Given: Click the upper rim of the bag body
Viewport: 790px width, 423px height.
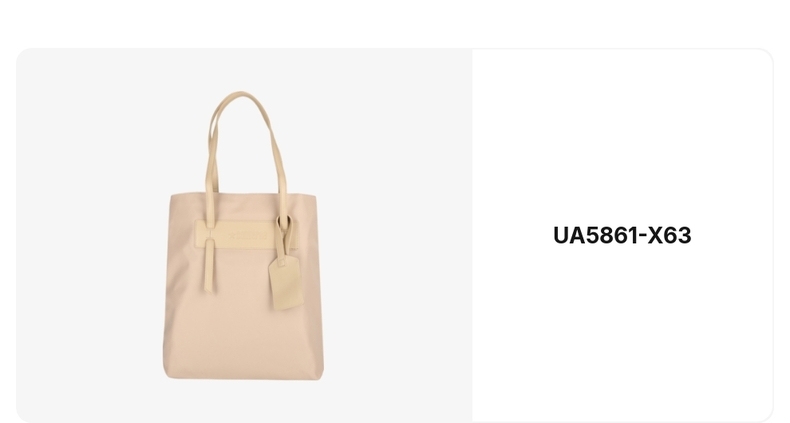Looking at the screenshot, I should pos(244,195).
